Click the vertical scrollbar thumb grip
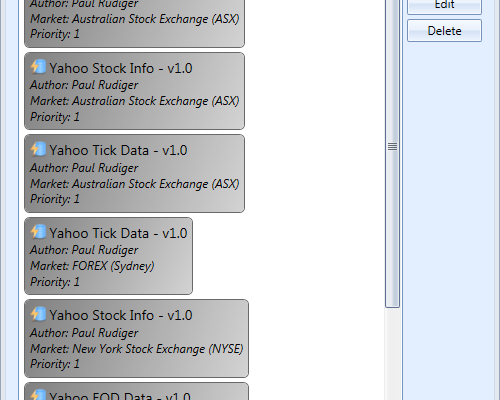The width and height of the screenshot is (500, 400). [392, 146]
